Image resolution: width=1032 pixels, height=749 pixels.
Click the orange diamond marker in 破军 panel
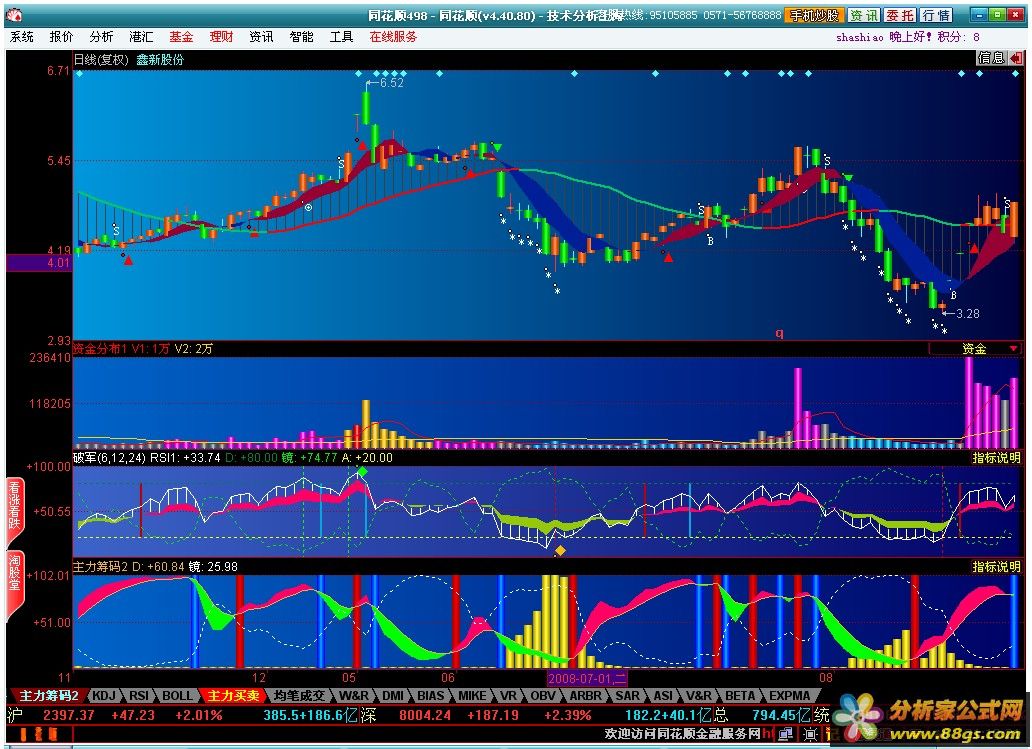(560, 550)
